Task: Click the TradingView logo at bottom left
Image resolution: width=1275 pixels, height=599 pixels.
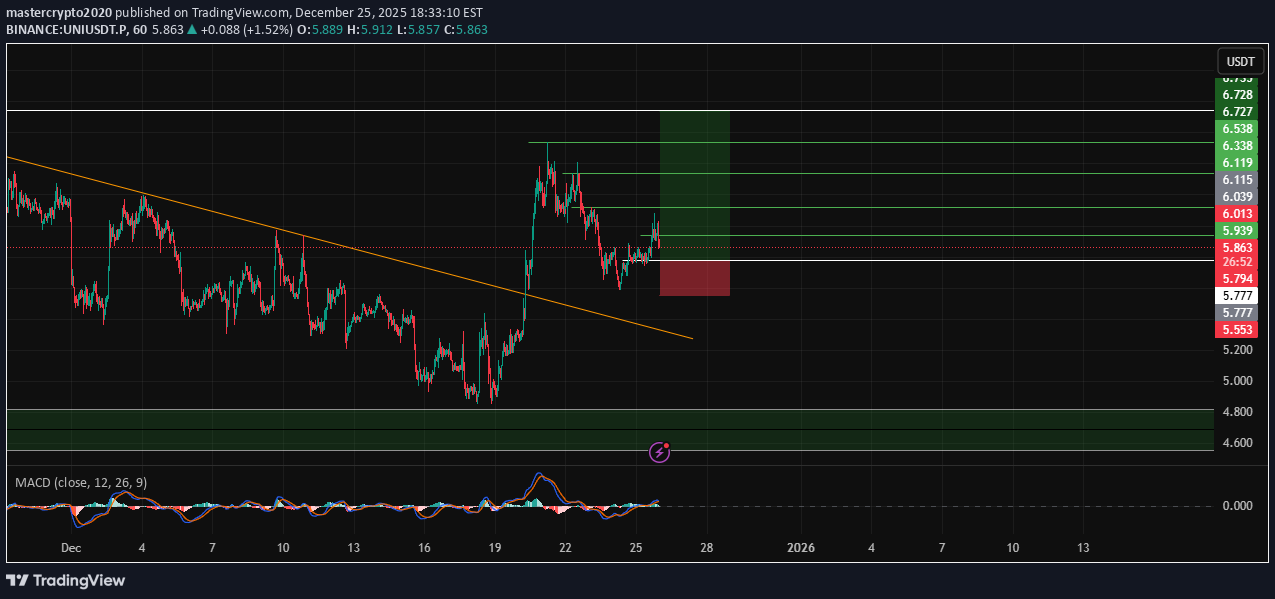Action: click(66, 580)
